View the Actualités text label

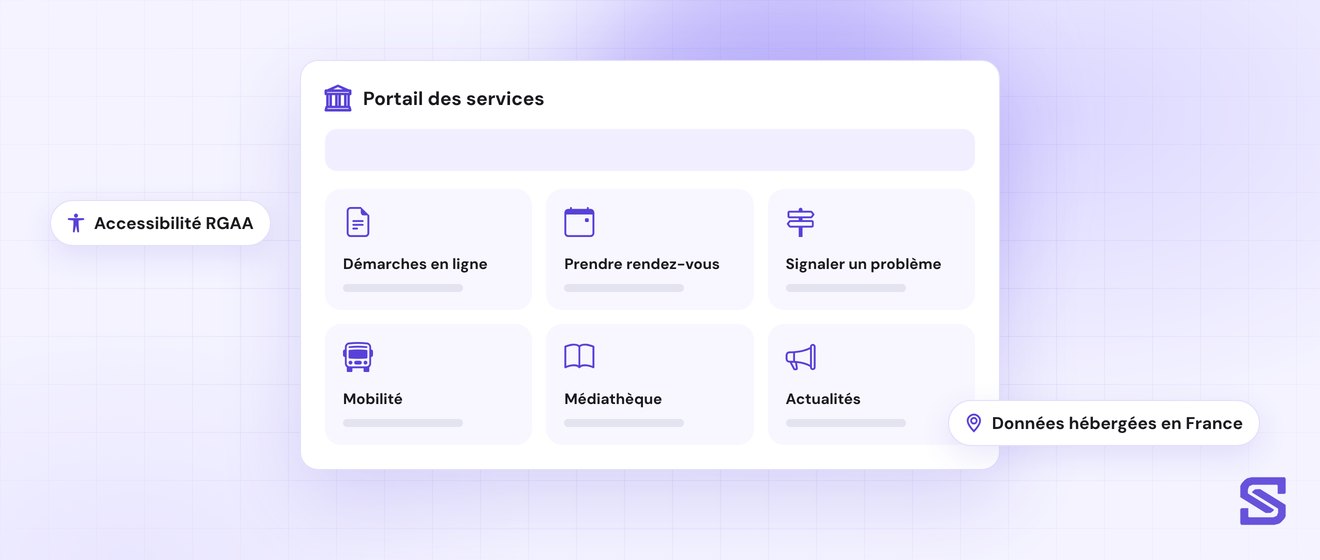click(x=823, y=398)
